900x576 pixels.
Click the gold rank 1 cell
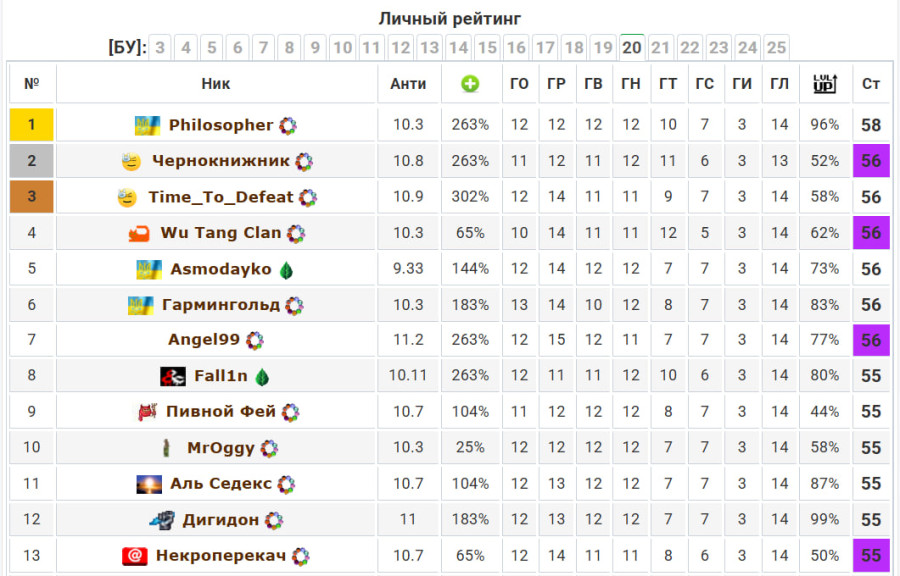click(32, 125)
